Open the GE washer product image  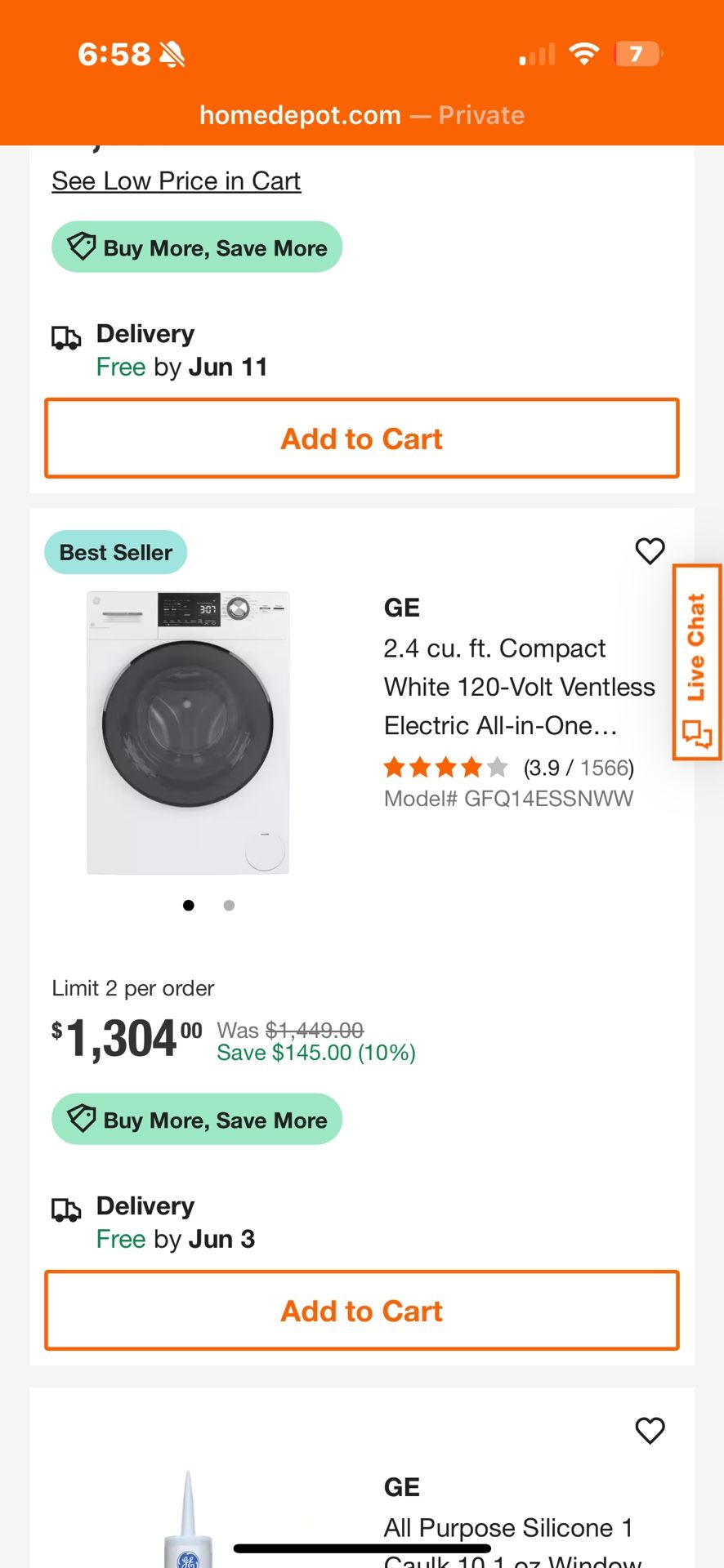(x=188, y=733)
